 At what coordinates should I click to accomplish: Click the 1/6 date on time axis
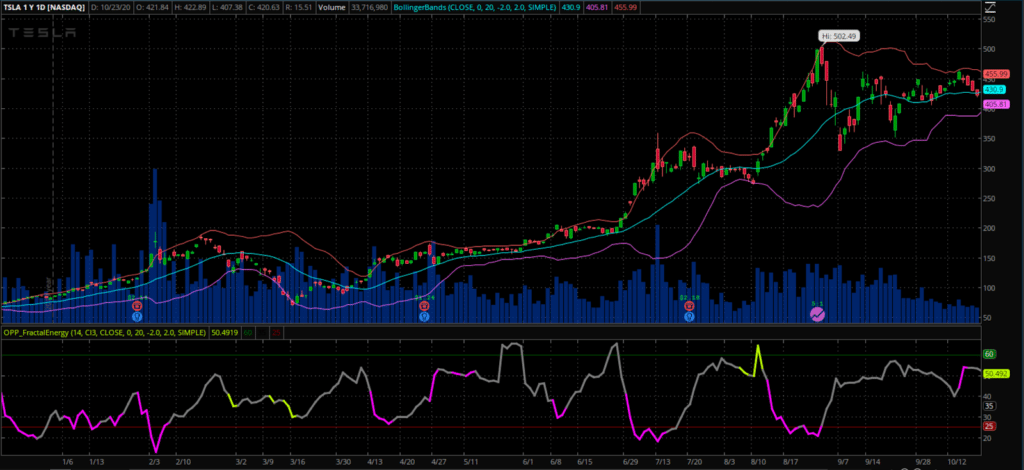[68, 462]
